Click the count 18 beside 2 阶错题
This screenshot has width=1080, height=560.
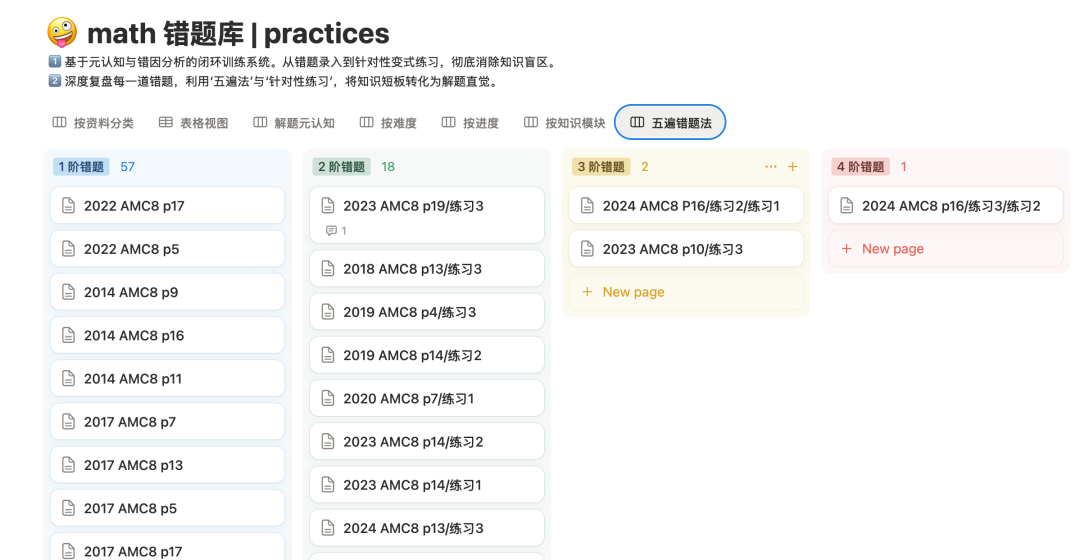[x=388, y=167]
